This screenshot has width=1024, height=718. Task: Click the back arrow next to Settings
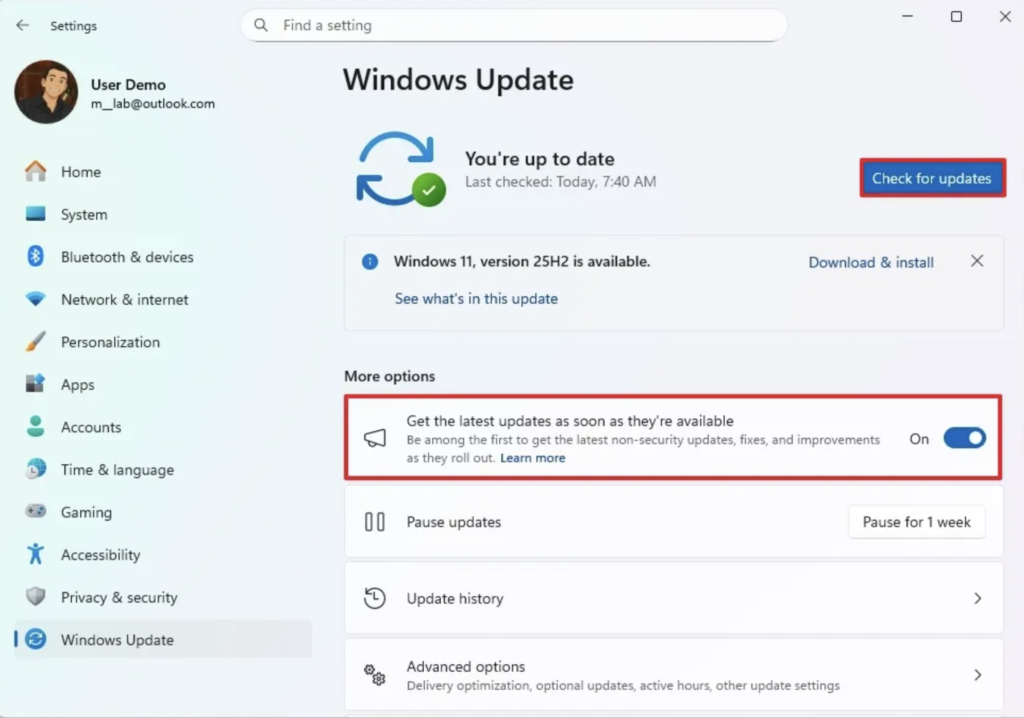(x=23, y=26)
